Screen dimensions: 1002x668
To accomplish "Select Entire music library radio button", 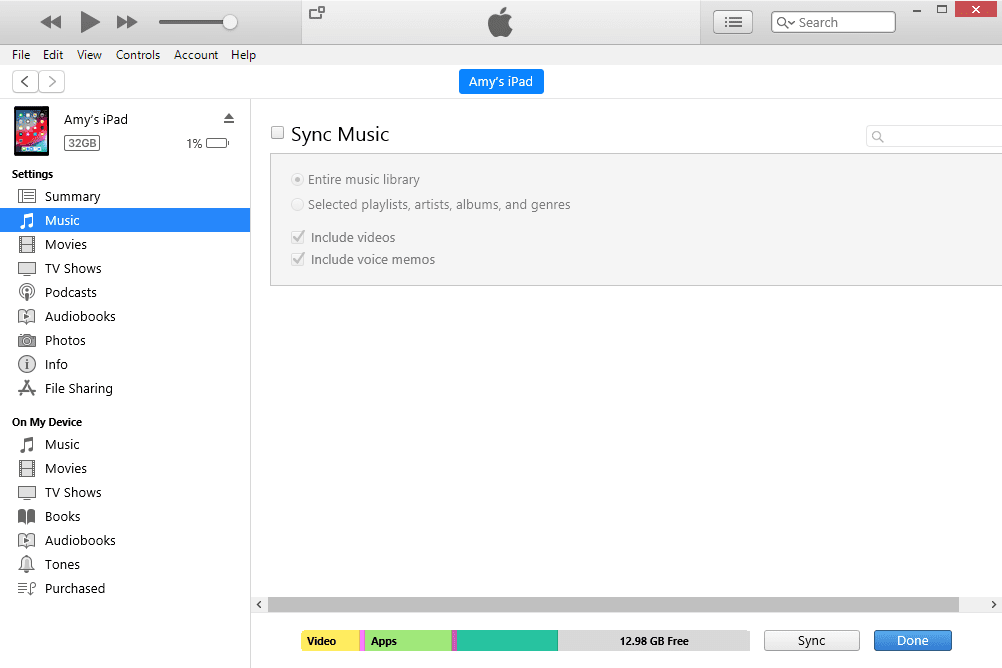I will click(x=297, y=180).
